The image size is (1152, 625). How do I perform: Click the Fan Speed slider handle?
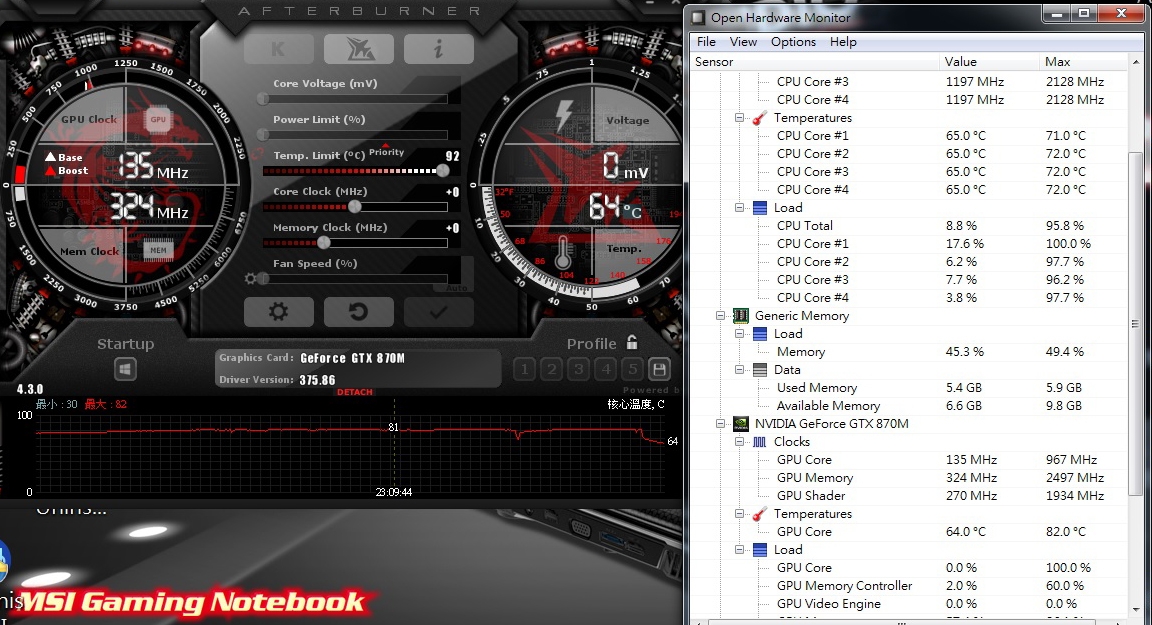pyautogui.click(x=264, y=278)
